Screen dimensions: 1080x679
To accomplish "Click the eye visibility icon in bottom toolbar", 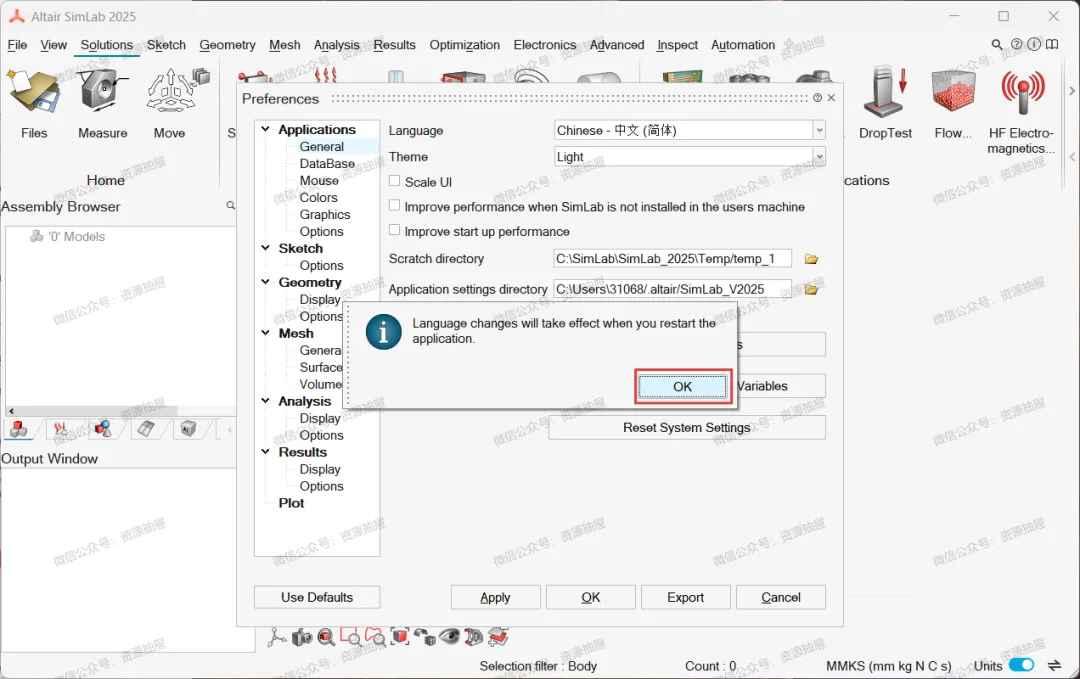I will 449,637.
